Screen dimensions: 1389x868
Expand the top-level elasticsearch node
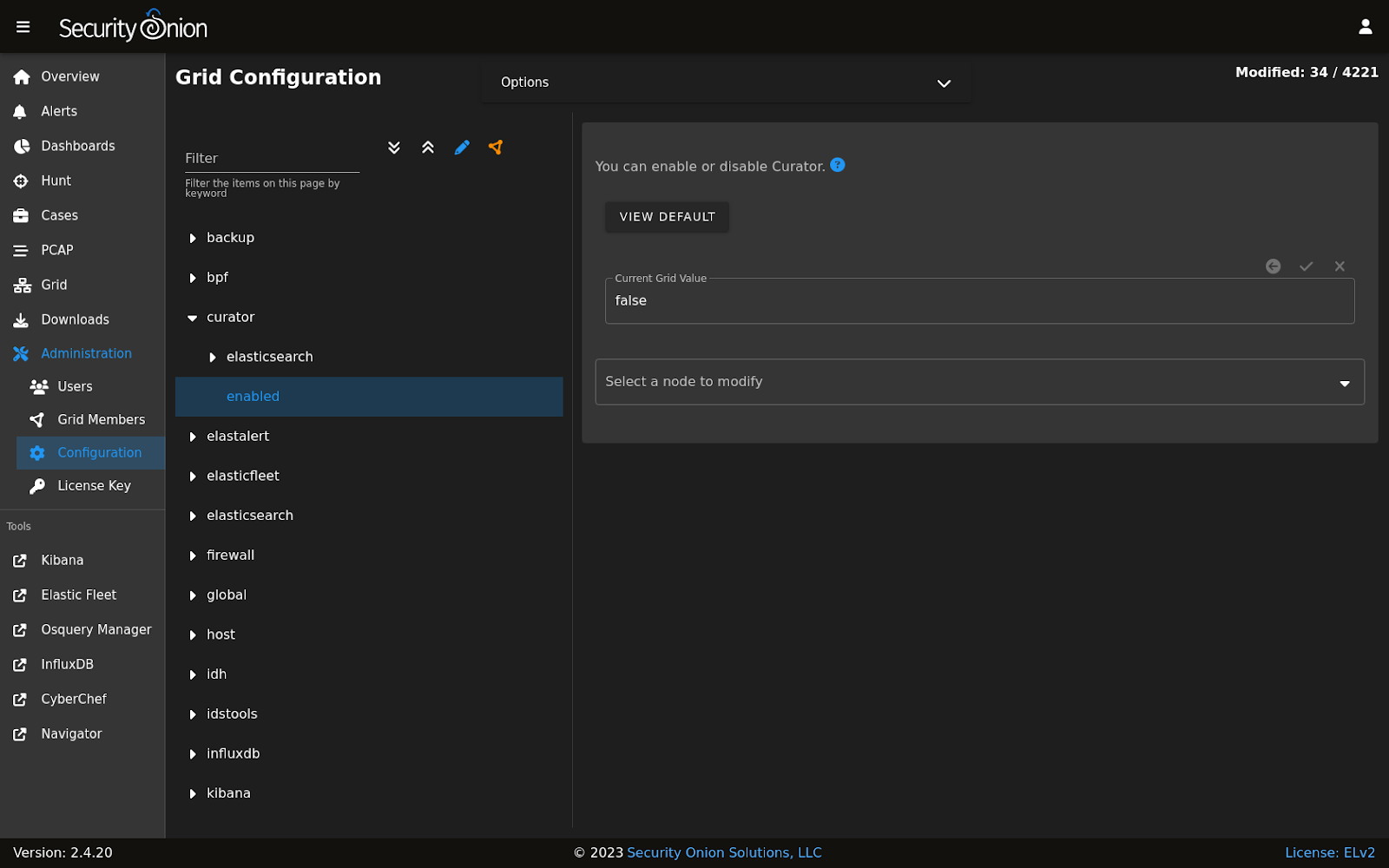[x=193, y=516]
